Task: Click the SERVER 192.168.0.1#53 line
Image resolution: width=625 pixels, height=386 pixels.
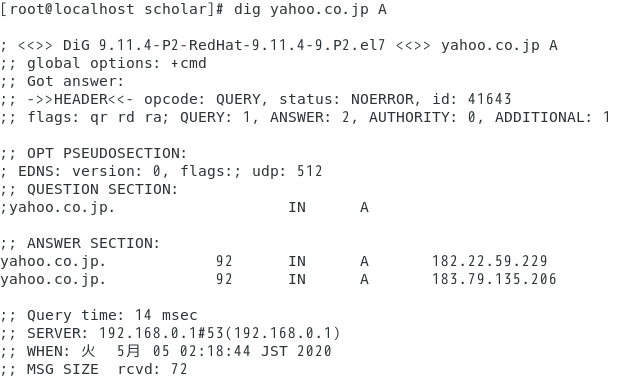Action: tap(170, 333)
